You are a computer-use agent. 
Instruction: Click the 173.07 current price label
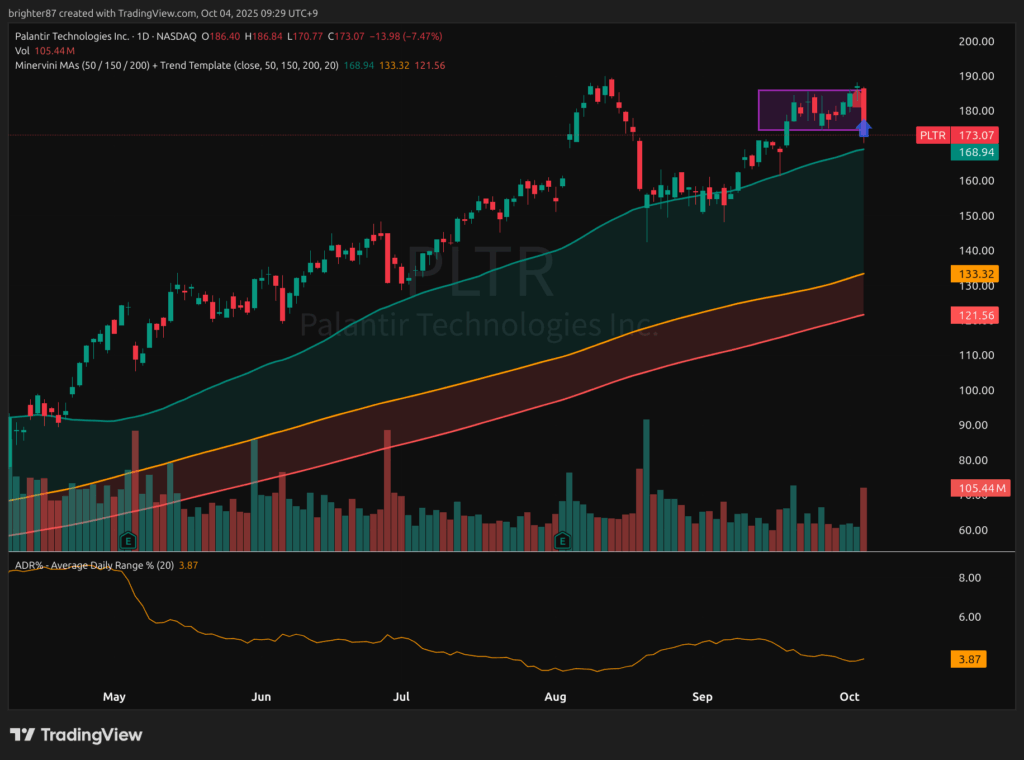point(975,135)
